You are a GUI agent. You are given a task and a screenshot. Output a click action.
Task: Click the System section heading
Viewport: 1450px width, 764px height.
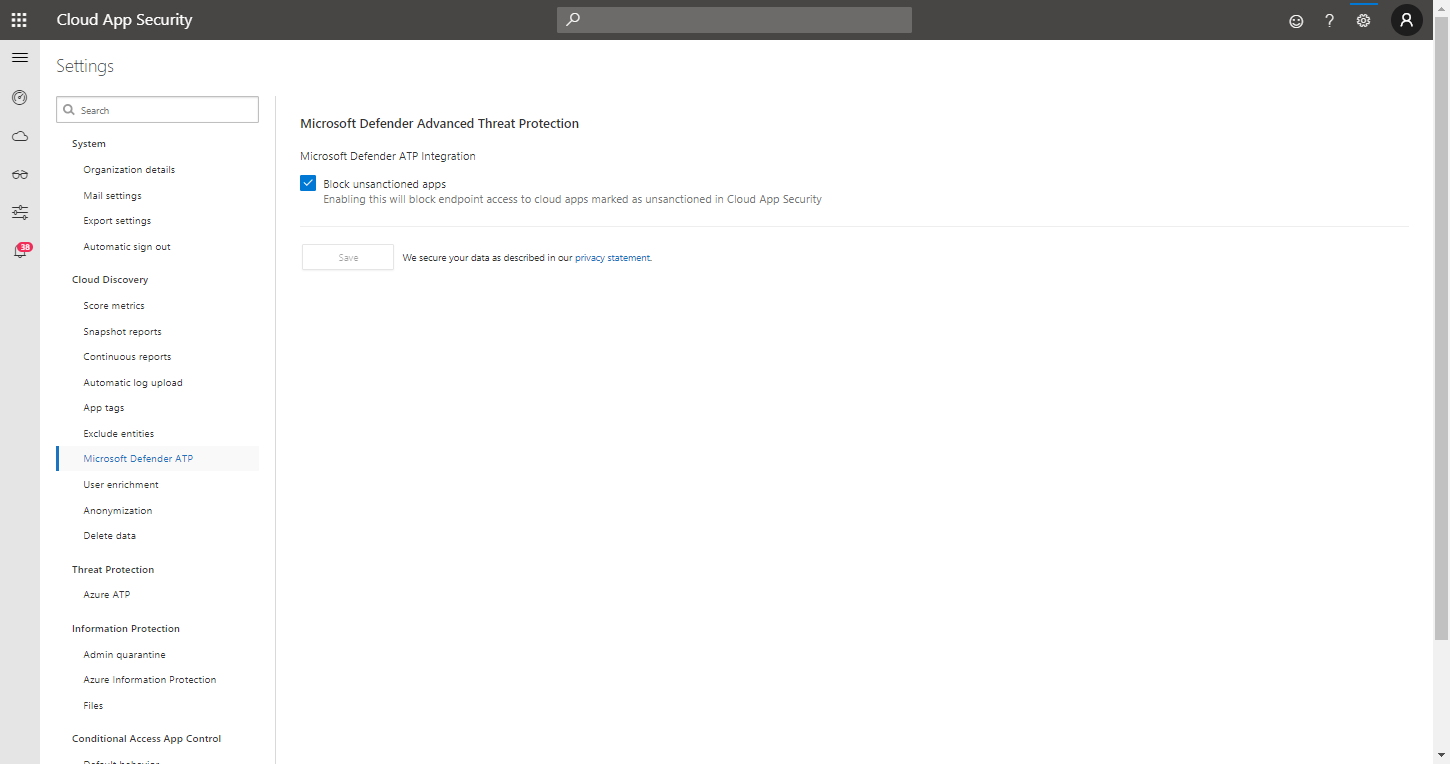[x=89, y=144]
